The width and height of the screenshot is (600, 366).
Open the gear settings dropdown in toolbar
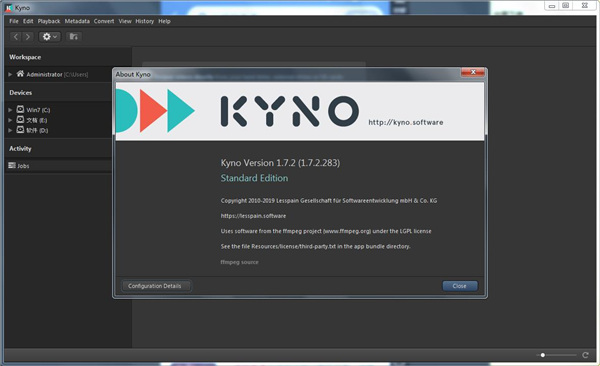pos(50,37)
